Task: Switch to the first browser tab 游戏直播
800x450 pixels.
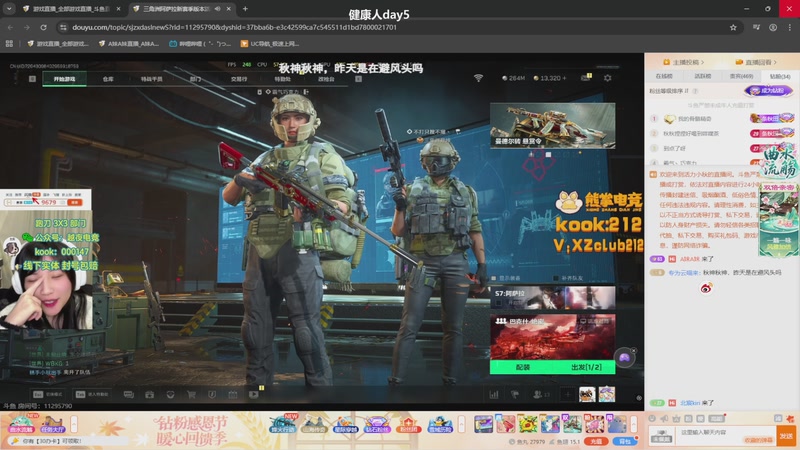Action: tap(71, 9)
